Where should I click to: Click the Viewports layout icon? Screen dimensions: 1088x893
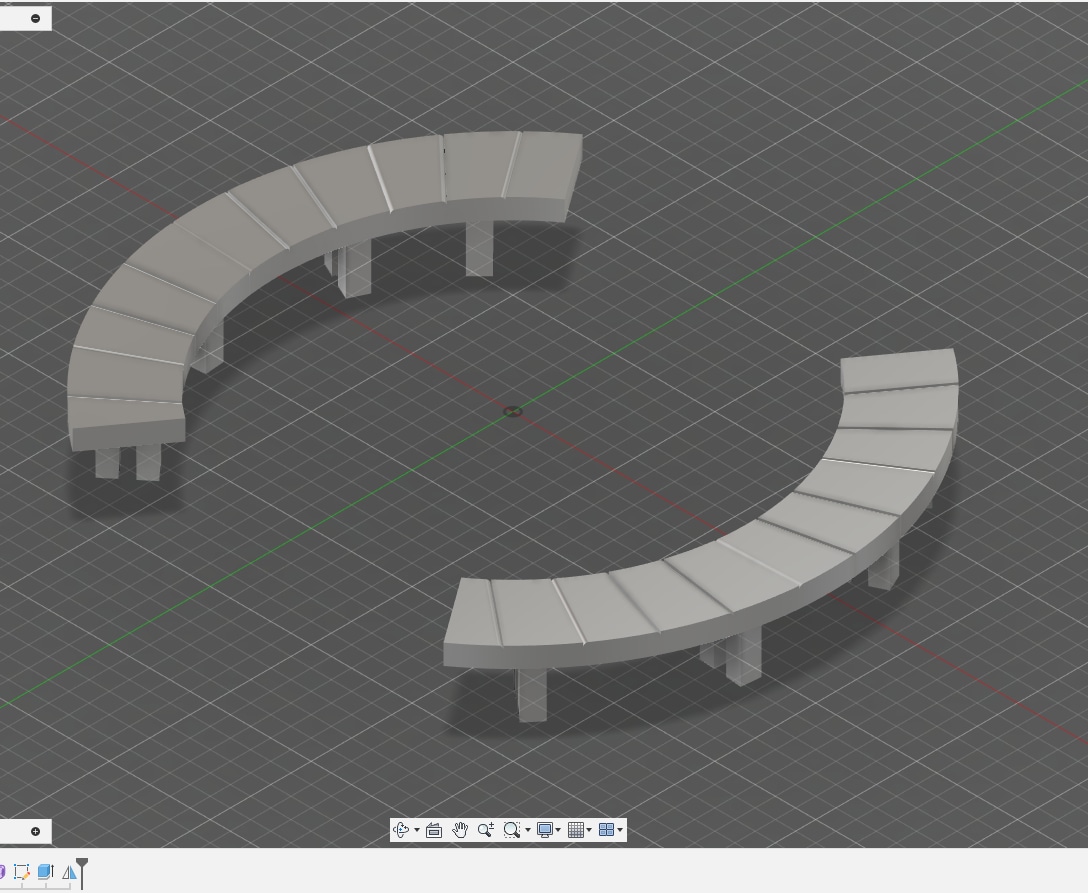(x=606, y=830)
